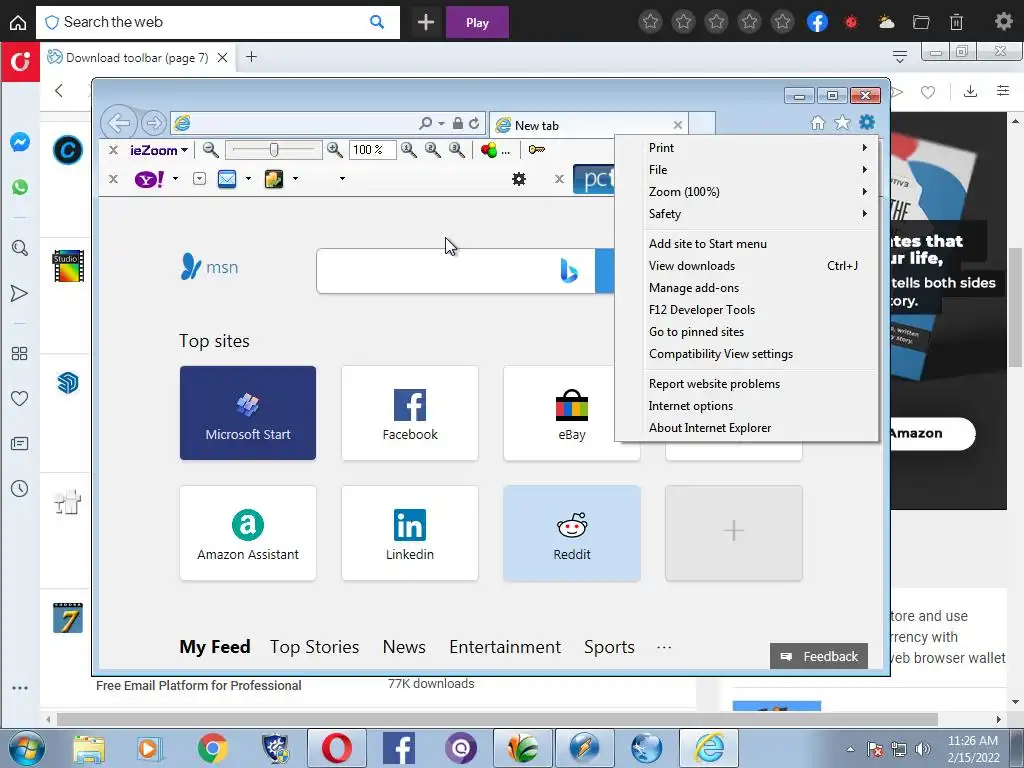Click the colored balls icon in ieZoom toolbar
This screenshot has width=1024, height=768.
[x=488, y=150]
